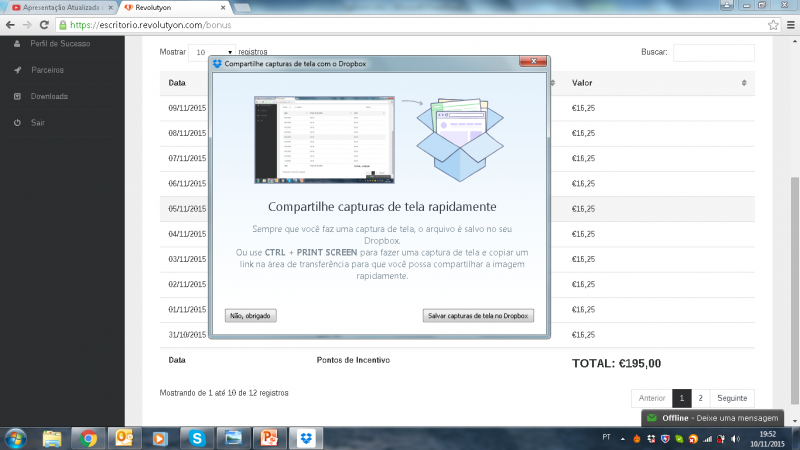Screen dimensions: 800x450
Task: Open Outlook from the taskbar
Action: pyautogui.click(x=124, y=439)
